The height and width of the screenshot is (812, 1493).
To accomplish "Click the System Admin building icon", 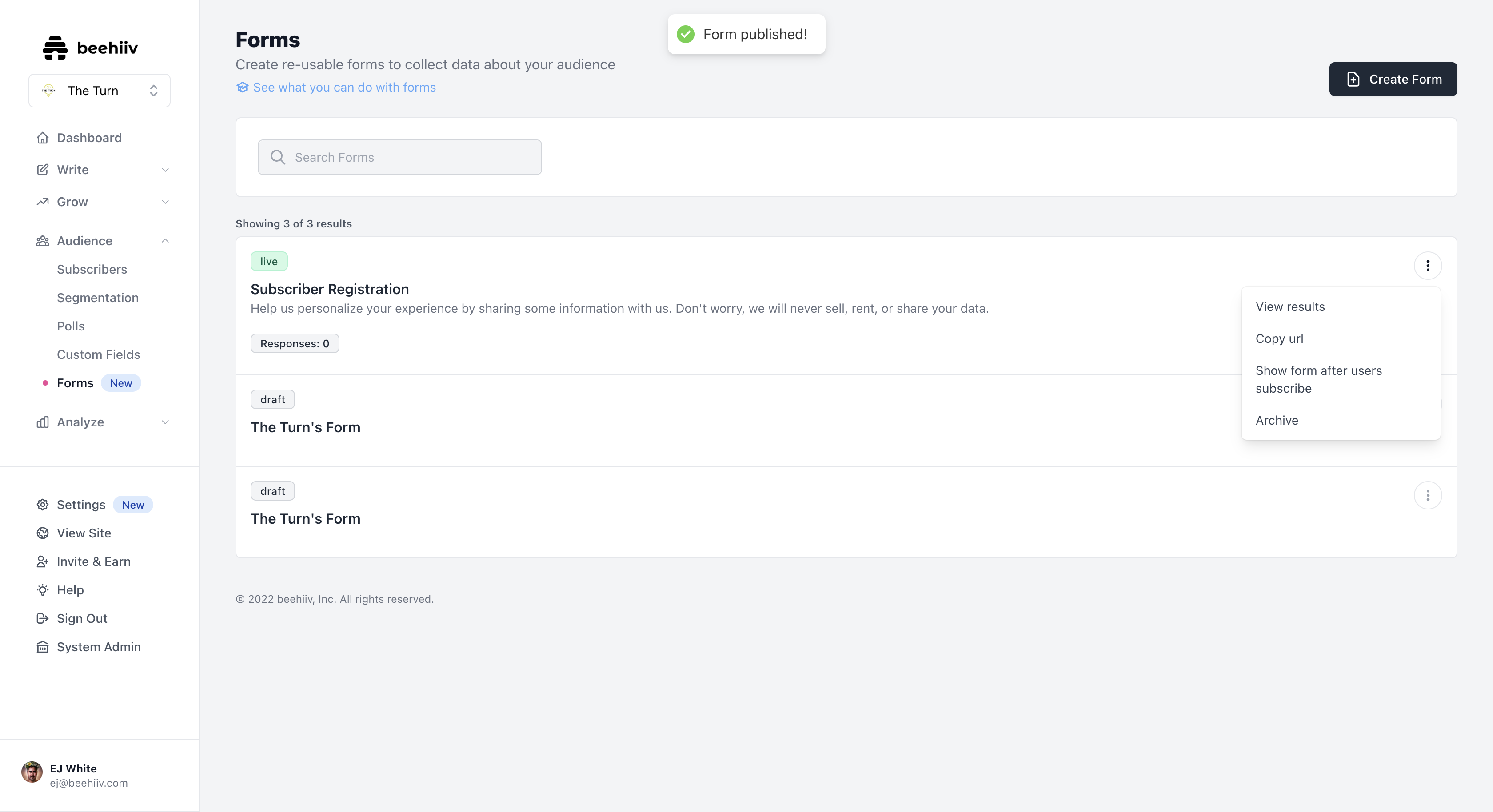I will click(x=42, y=647).
